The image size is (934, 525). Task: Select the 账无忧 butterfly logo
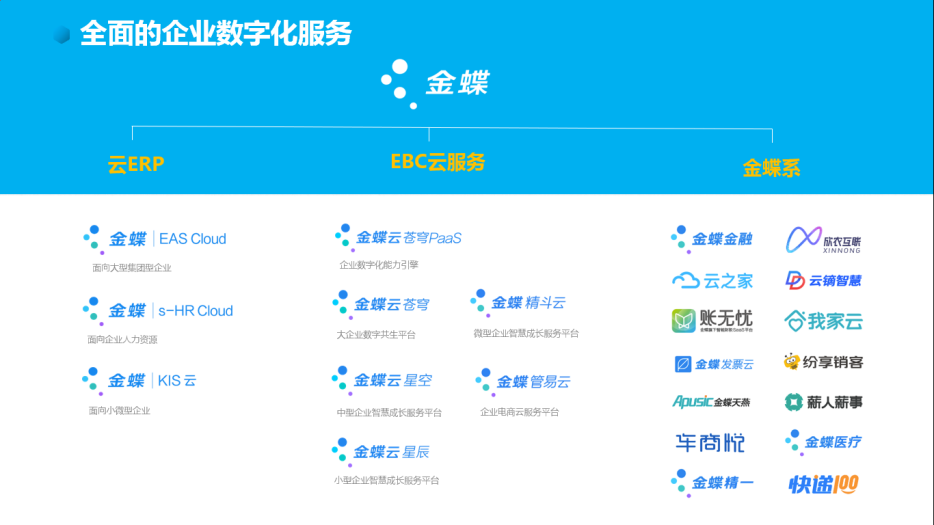(712, 321)
